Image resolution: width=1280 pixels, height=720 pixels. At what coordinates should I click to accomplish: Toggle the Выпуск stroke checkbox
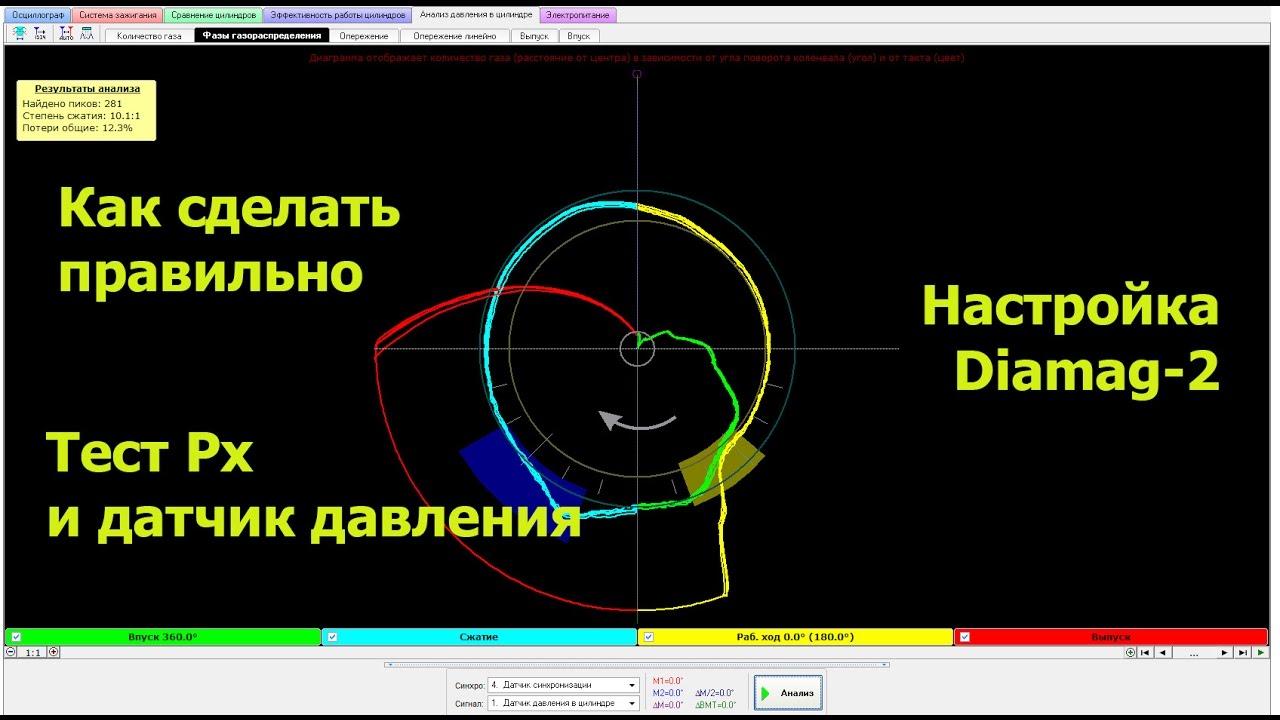(x=965, y=636)
